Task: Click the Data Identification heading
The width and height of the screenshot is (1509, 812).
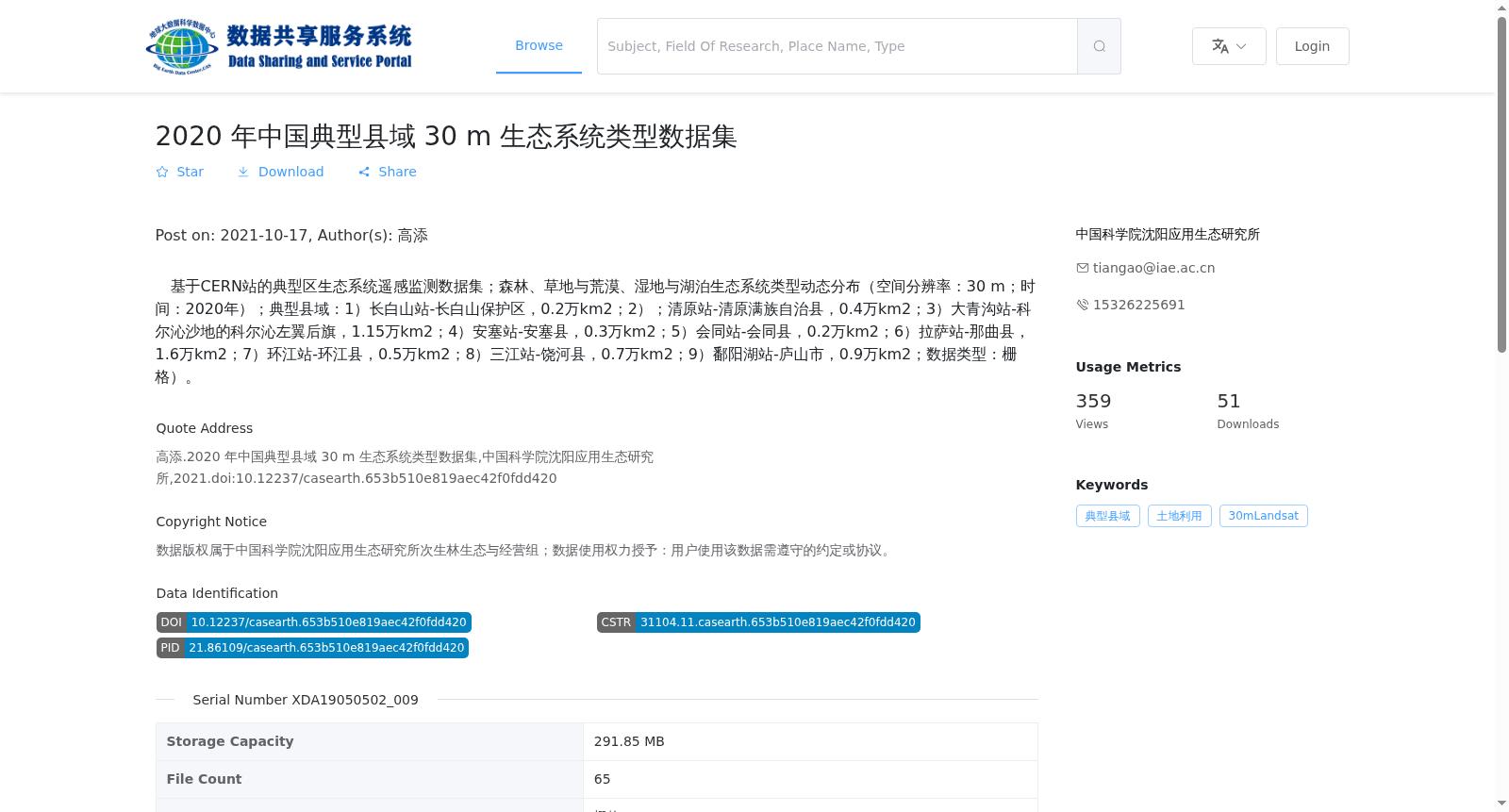Action: click(217, 593)
